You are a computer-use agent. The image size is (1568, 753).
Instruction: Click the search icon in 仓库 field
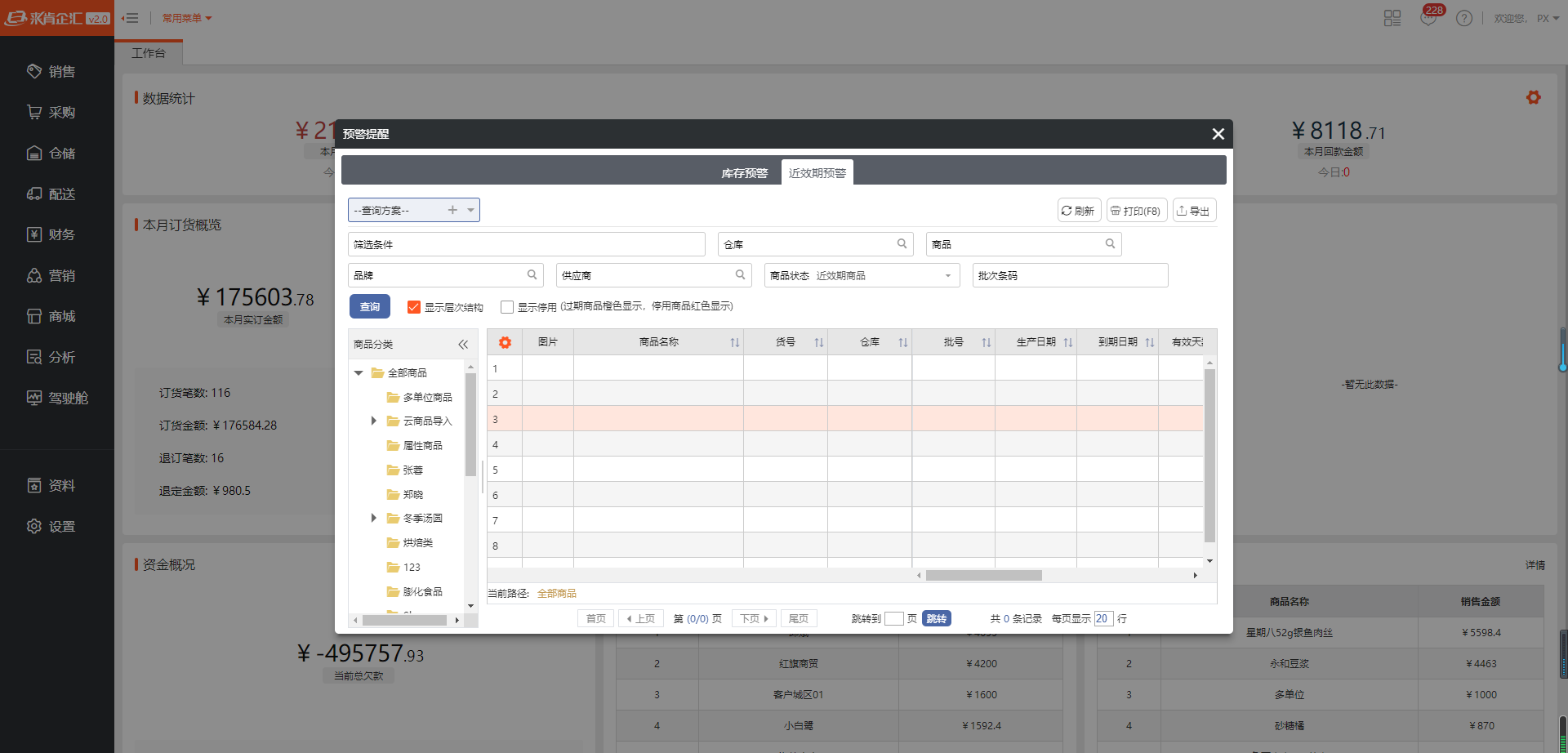pyautogui.click(x=902, y=243)
